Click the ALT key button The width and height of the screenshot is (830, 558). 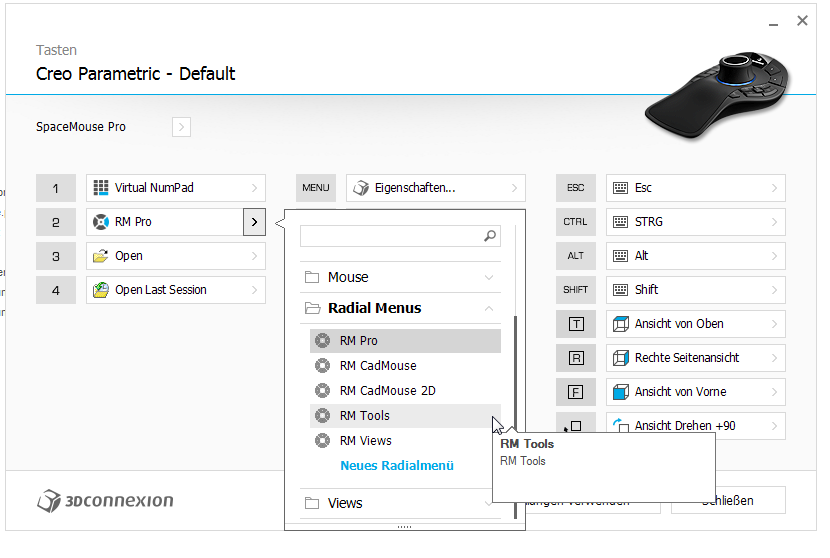tap(576, 256)
